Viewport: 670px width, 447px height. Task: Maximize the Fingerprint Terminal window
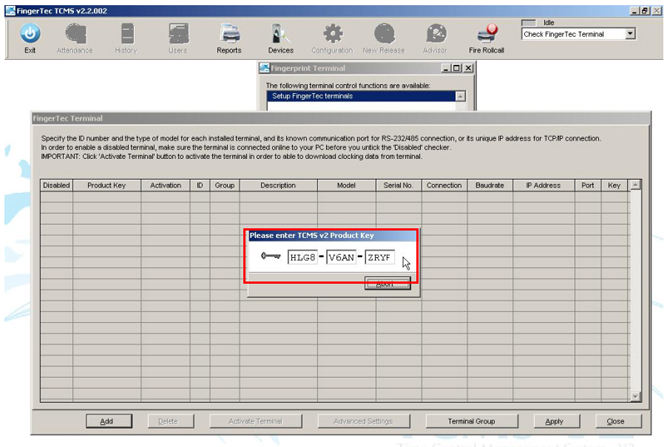coord(457,68)
